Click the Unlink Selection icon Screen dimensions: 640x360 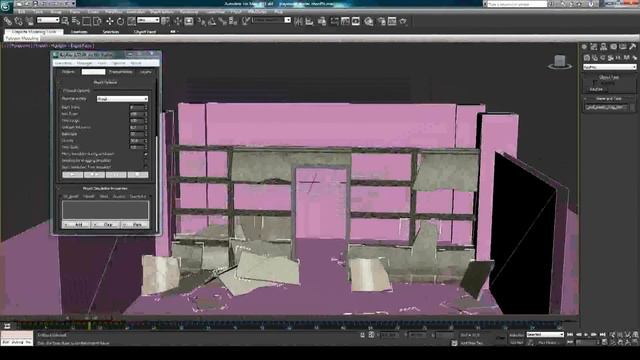point(19,21)
